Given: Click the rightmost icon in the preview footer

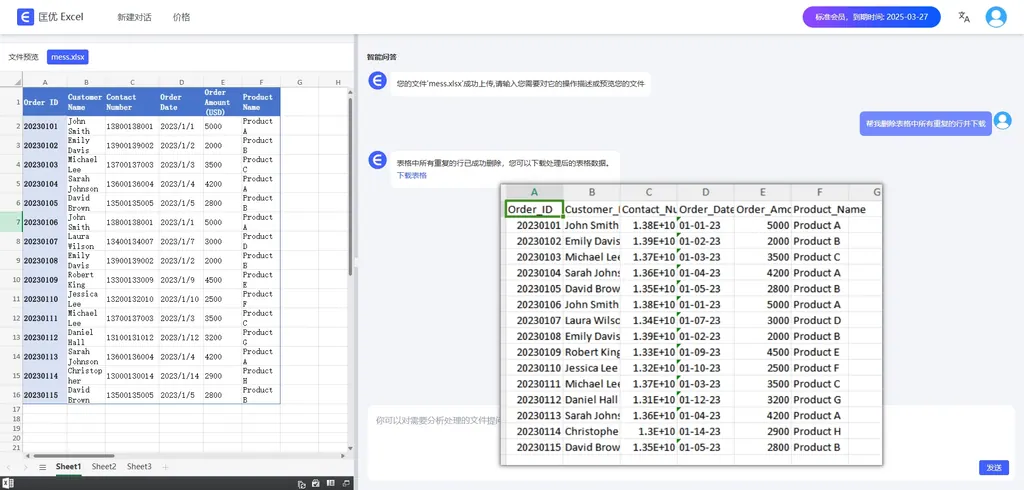Looking at the screenshot, I should point(346,483).
